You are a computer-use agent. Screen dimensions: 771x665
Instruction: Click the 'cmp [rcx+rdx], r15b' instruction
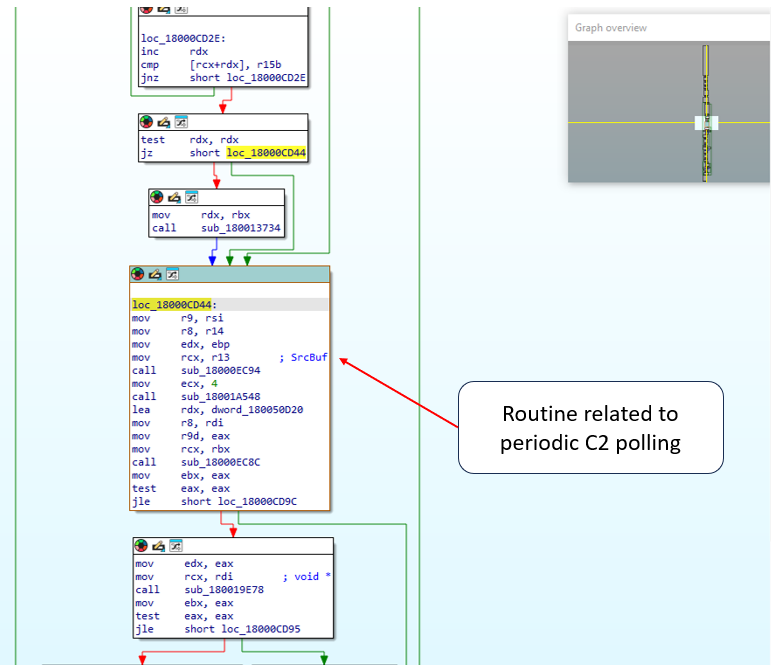click(x=211, y=64)
